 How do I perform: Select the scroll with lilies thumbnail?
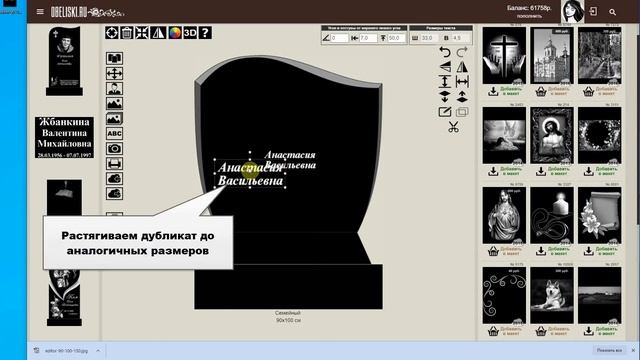[x=599, y=216]
